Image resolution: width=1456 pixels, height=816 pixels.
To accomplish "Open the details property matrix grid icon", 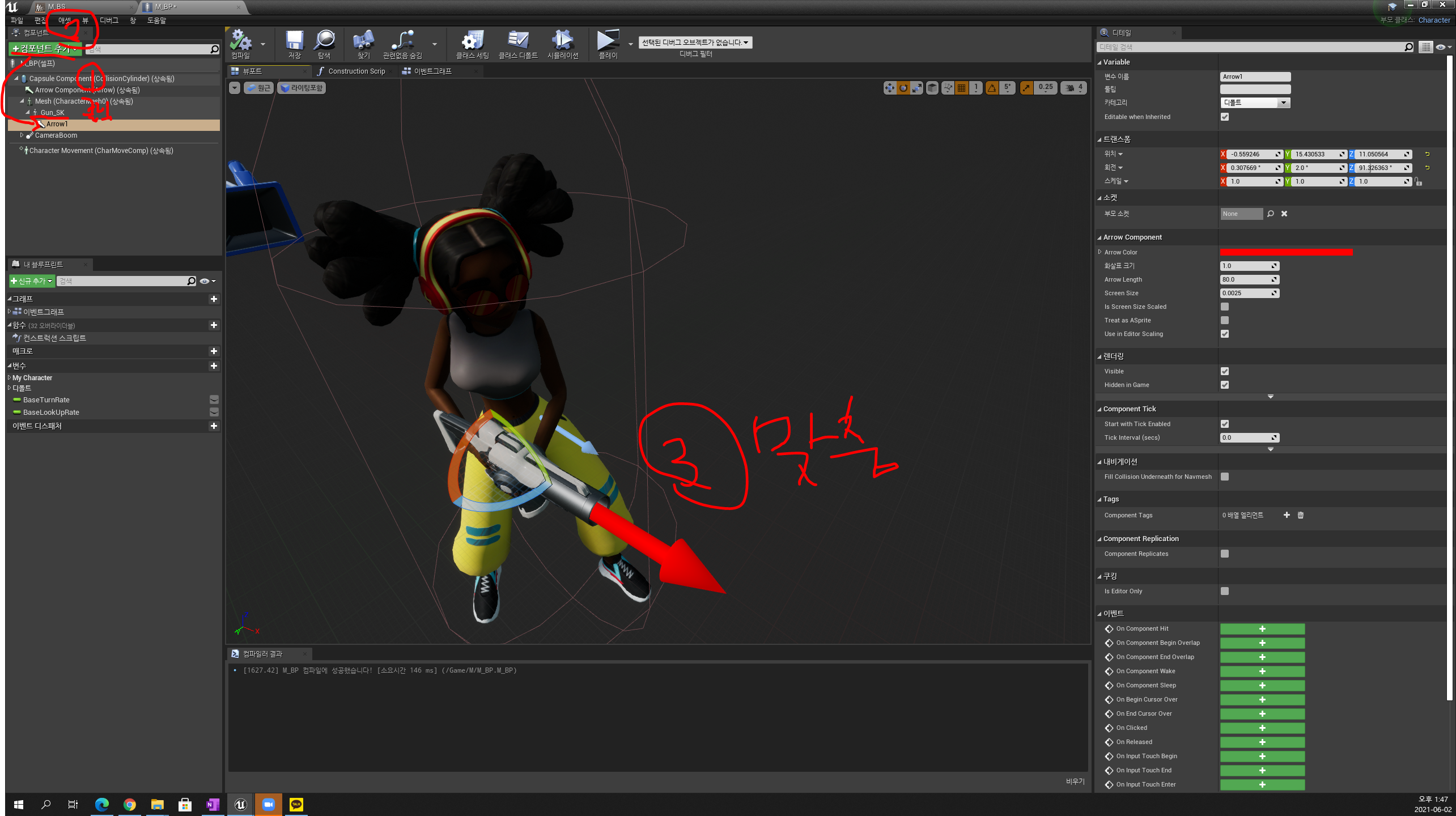I will [x=1426, y=47].
